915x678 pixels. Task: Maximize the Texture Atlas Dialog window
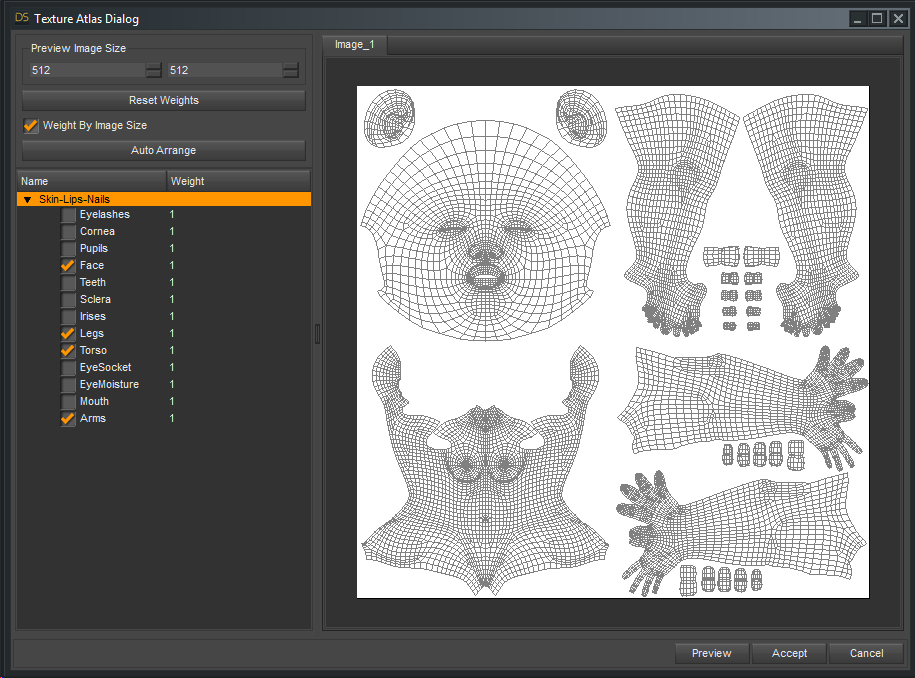click(x=877, y=19)
